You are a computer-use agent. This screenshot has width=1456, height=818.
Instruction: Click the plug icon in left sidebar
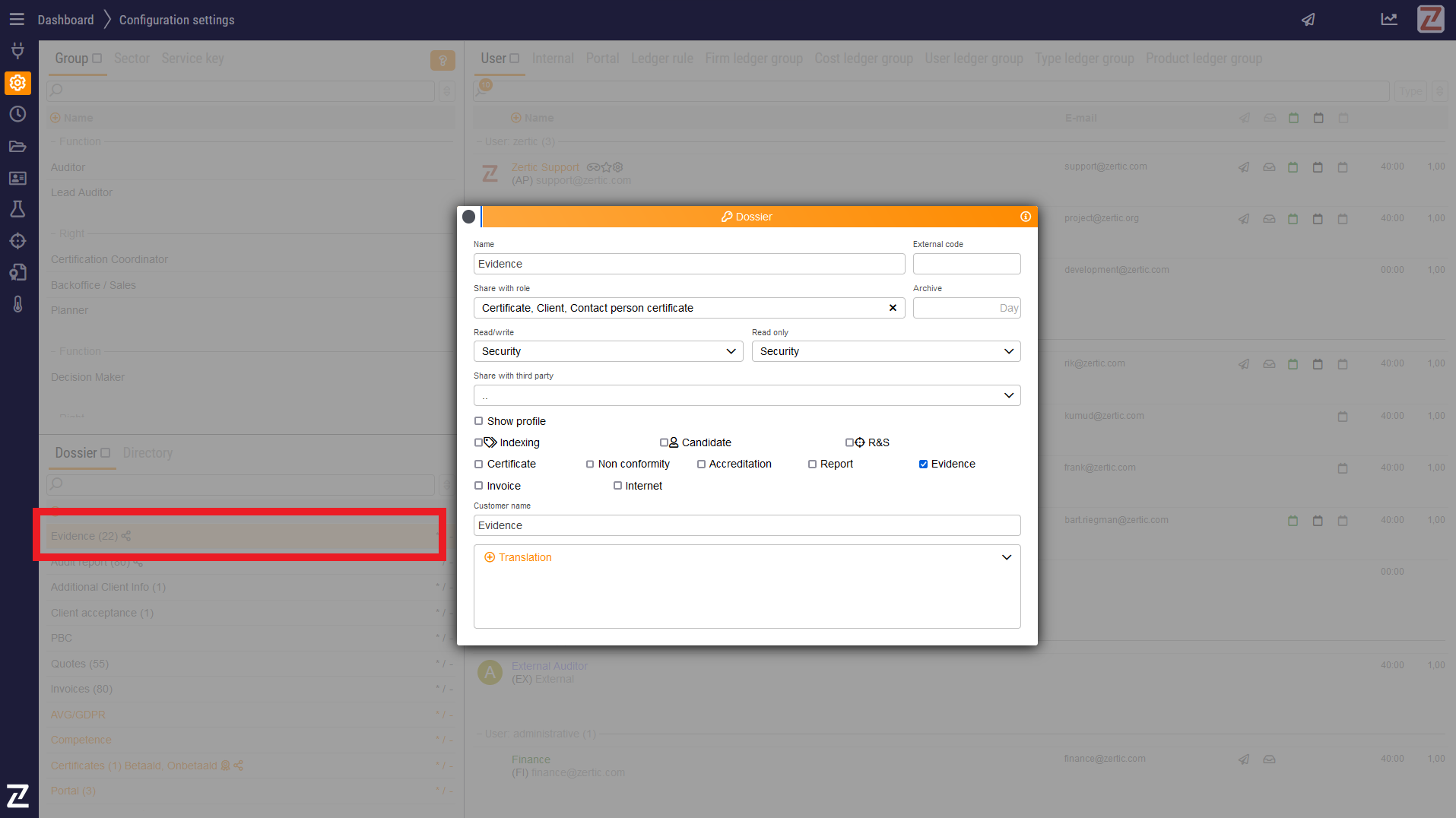pyautogui.click(x=17, y=51)
